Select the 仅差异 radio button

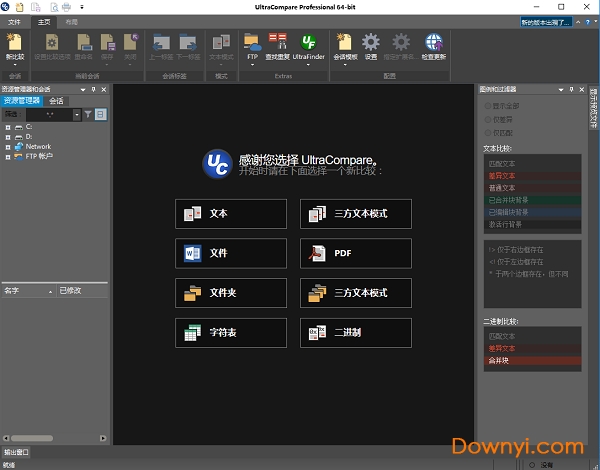pos(488,119)
